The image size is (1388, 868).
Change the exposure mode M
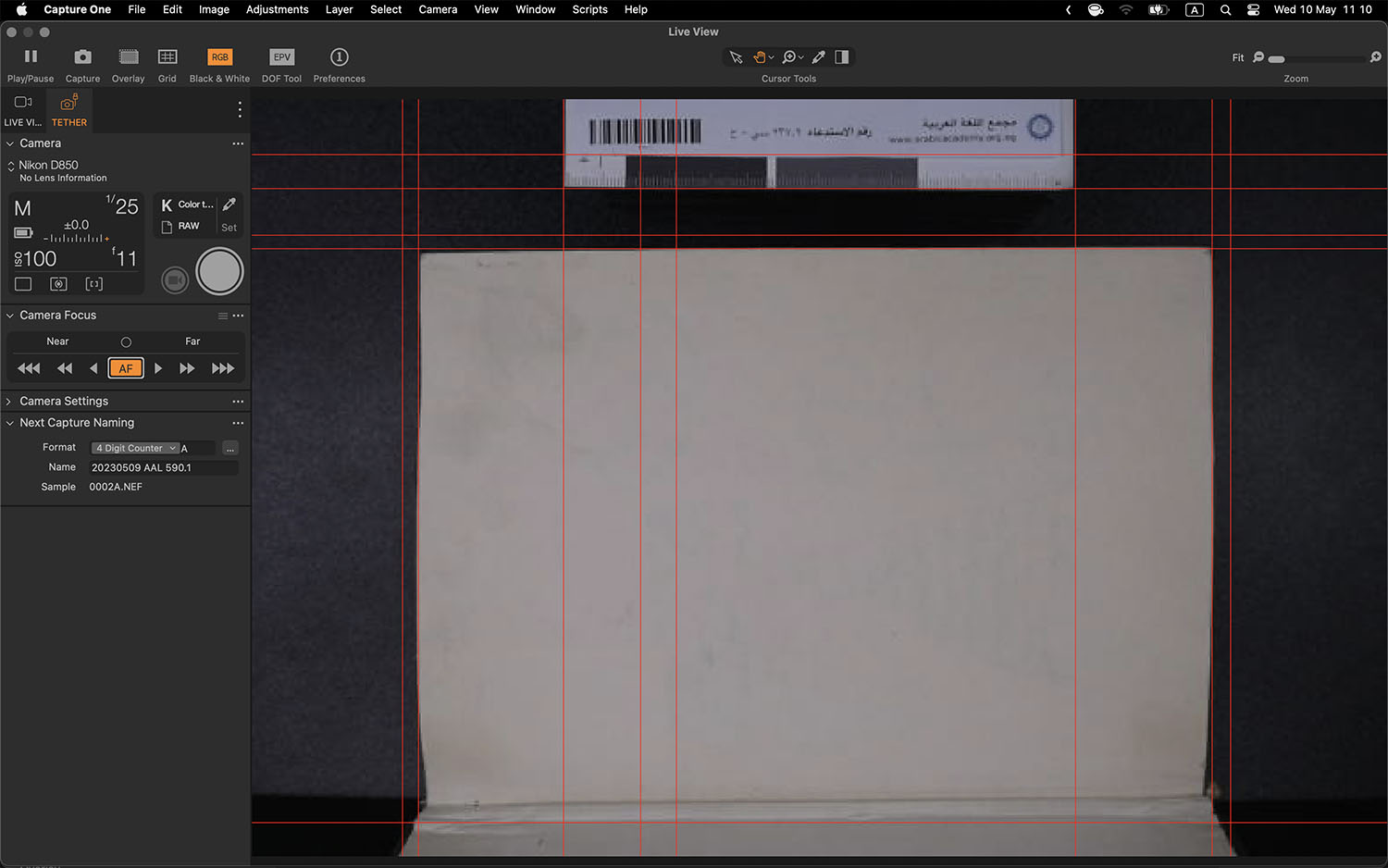point(23,208)
